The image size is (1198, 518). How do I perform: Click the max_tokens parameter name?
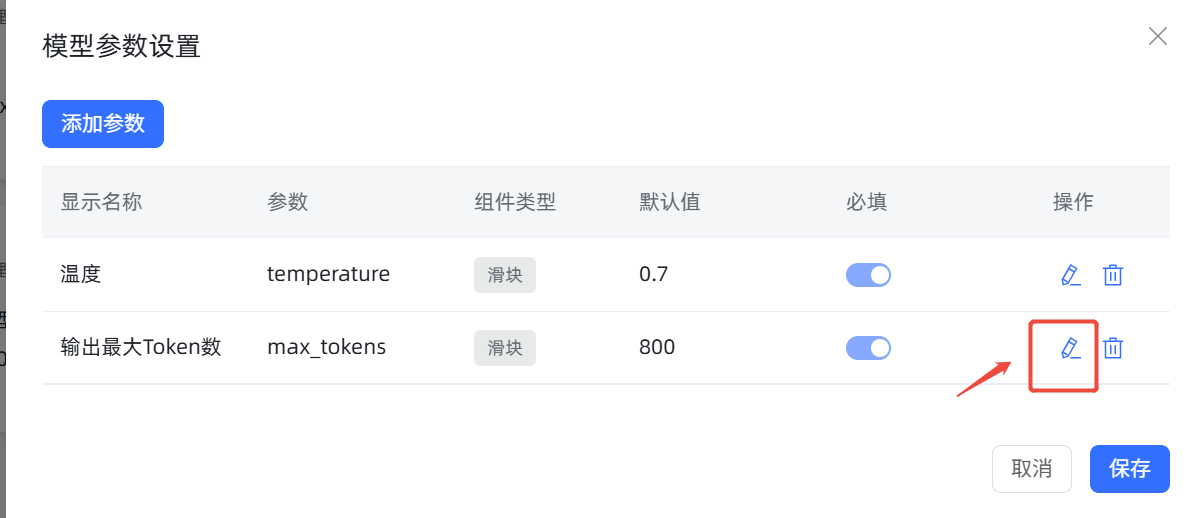click(326, 348)
